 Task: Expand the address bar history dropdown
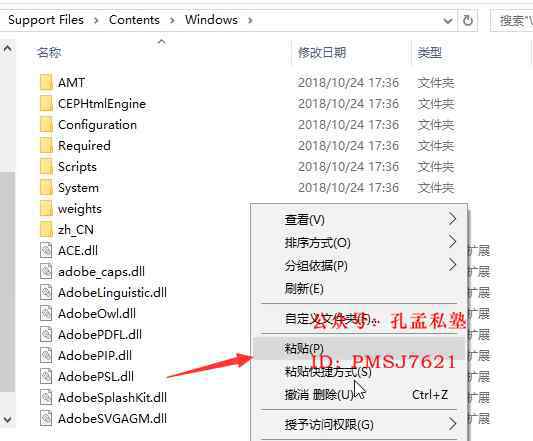448,21
